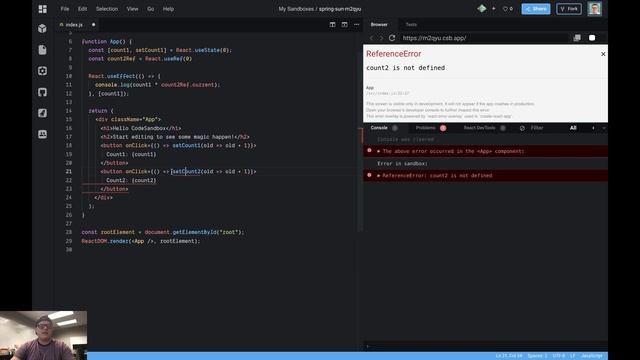Viewport: 640px width, 360px height.
Task: Click setCount2 in the code on line 21
Action: click(187, 171)
